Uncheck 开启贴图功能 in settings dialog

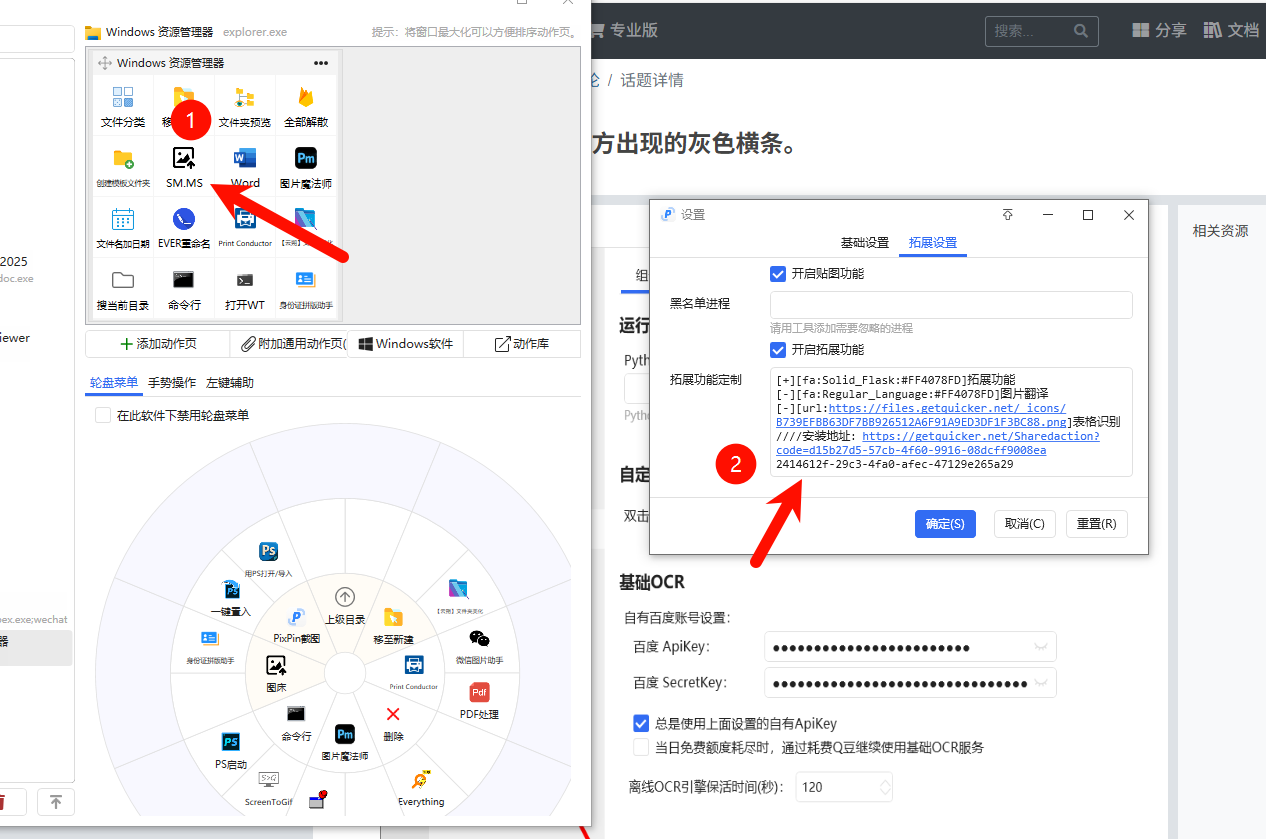[778, 274]
